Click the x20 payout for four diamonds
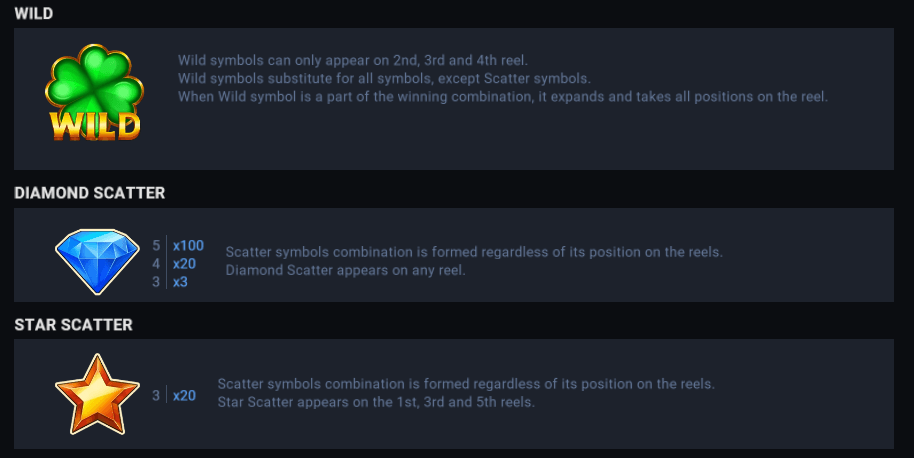The height and width of the screenshot is (458, 914). tap(184, 263)
